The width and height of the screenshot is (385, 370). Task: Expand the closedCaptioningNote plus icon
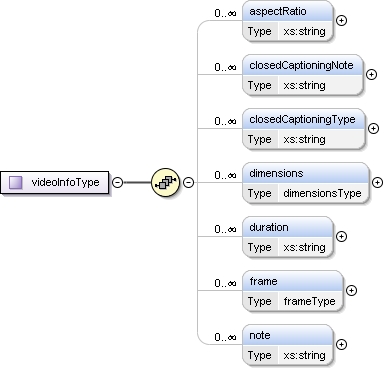point(371,74)
